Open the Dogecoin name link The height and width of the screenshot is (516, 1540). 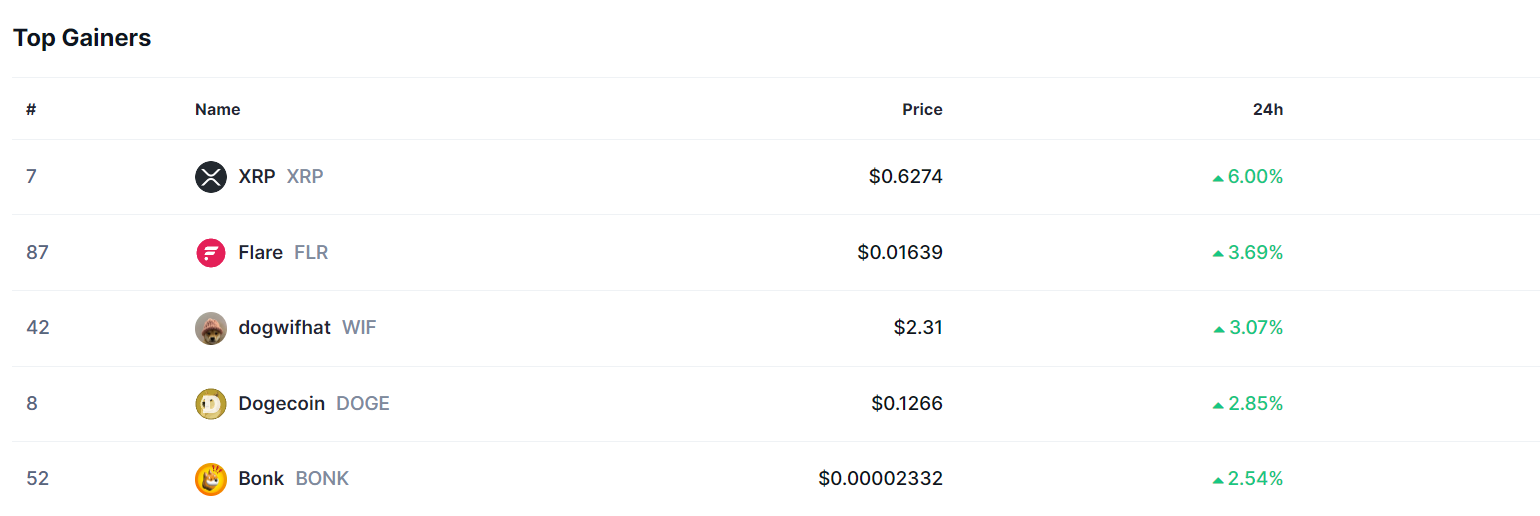tap(281, 404)
